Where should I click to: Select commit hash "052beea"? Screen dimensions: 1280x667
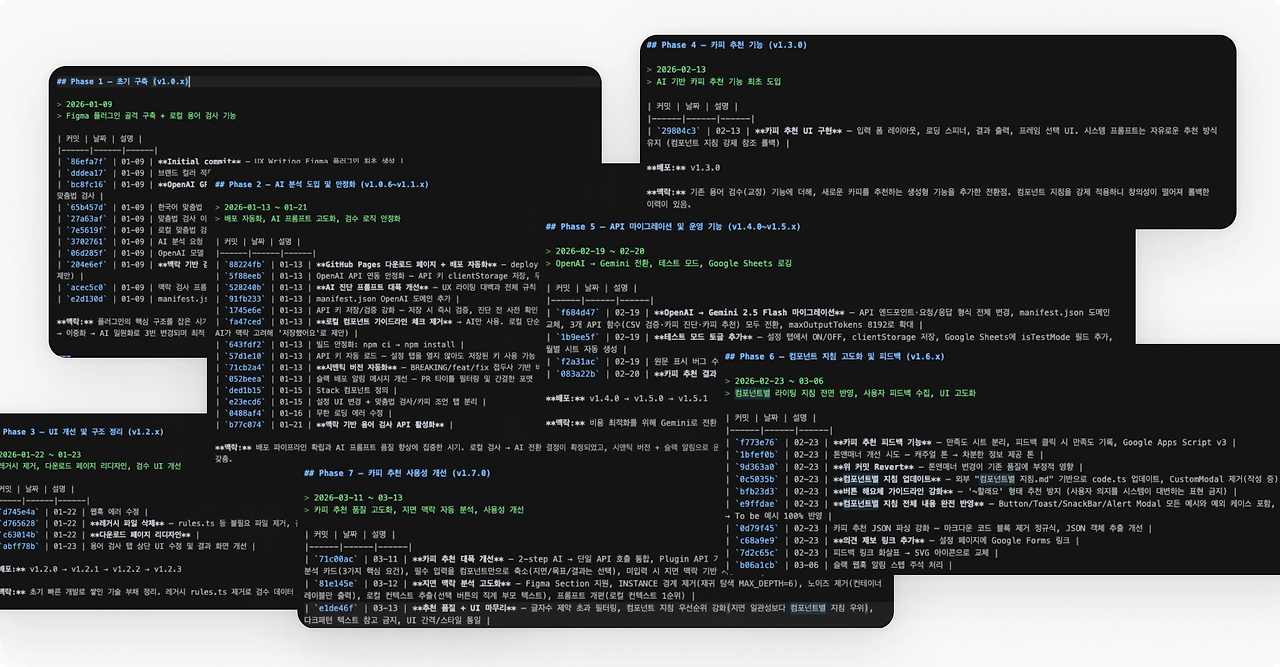pos(246,379)
